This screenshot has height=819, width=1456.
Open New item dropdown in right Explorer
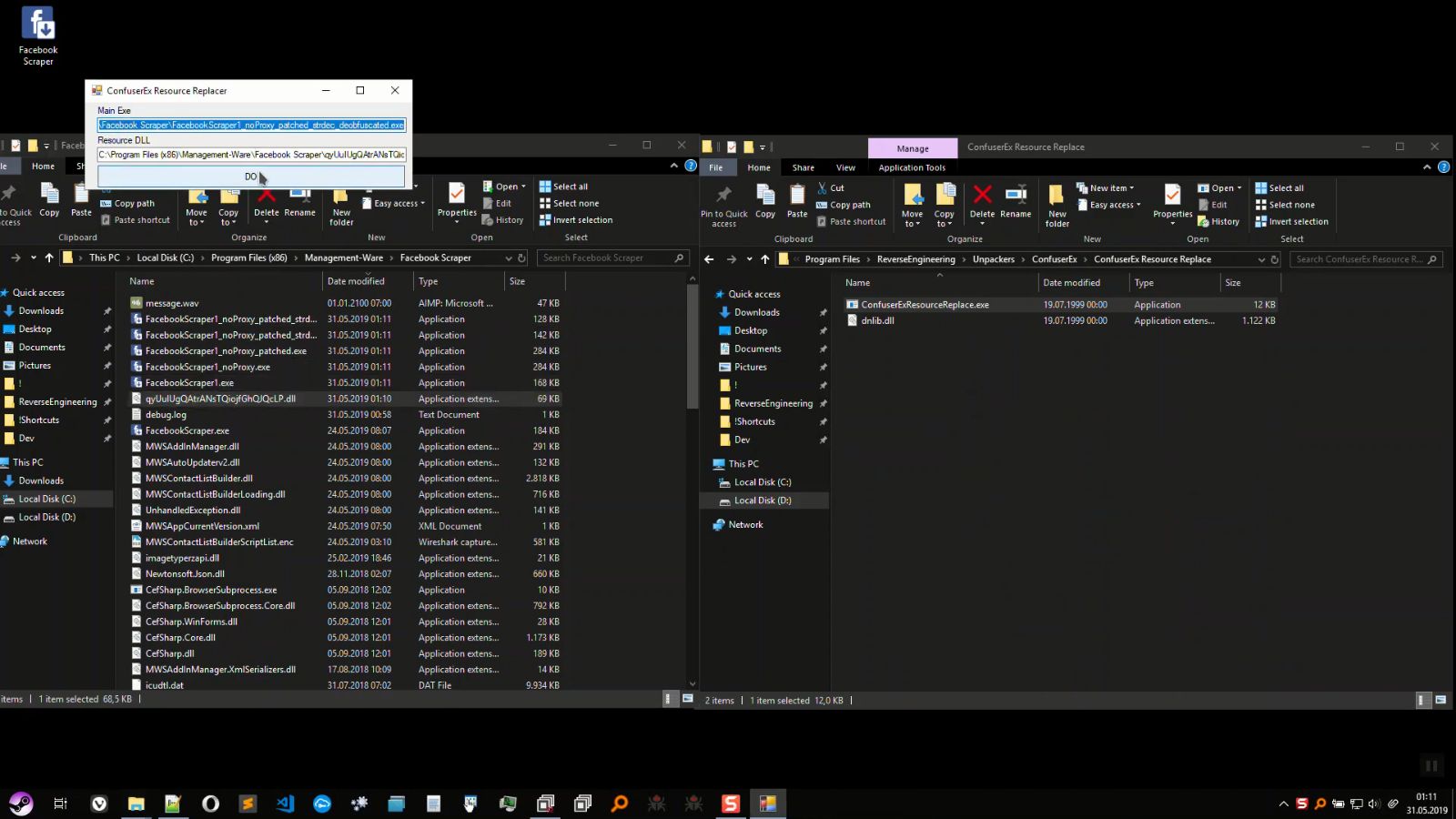1106,188
